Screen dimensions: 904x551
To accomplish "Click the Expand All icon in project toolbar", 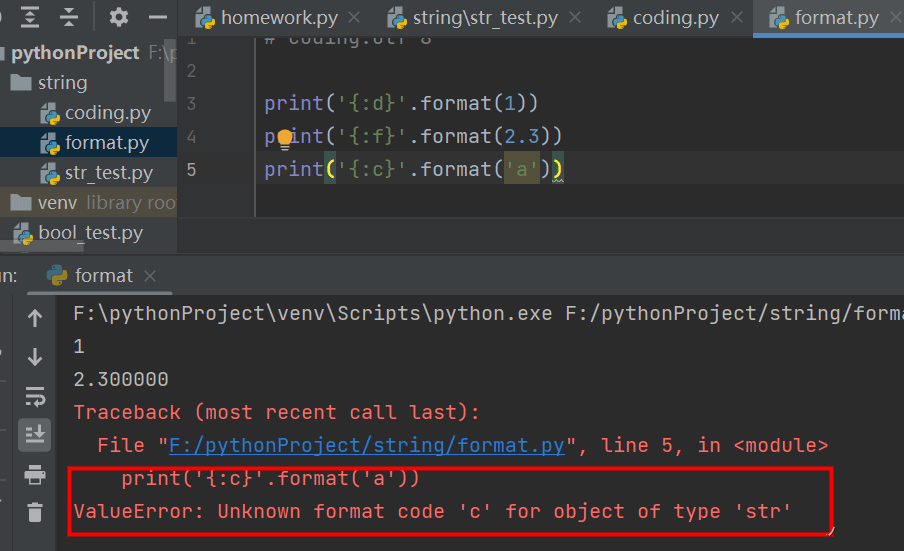I will pyautogui.click(x=30, y=17).
